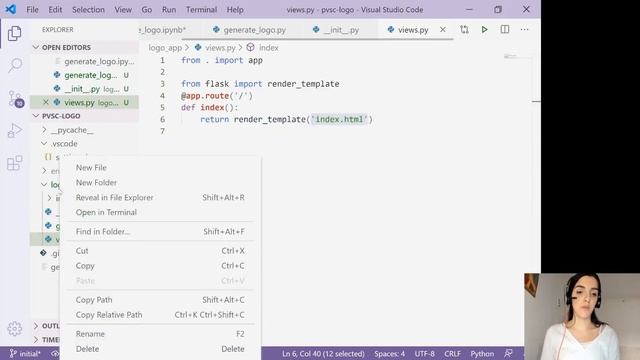
Task: Click the feedback icon in status bar
Action: point(508,353)
